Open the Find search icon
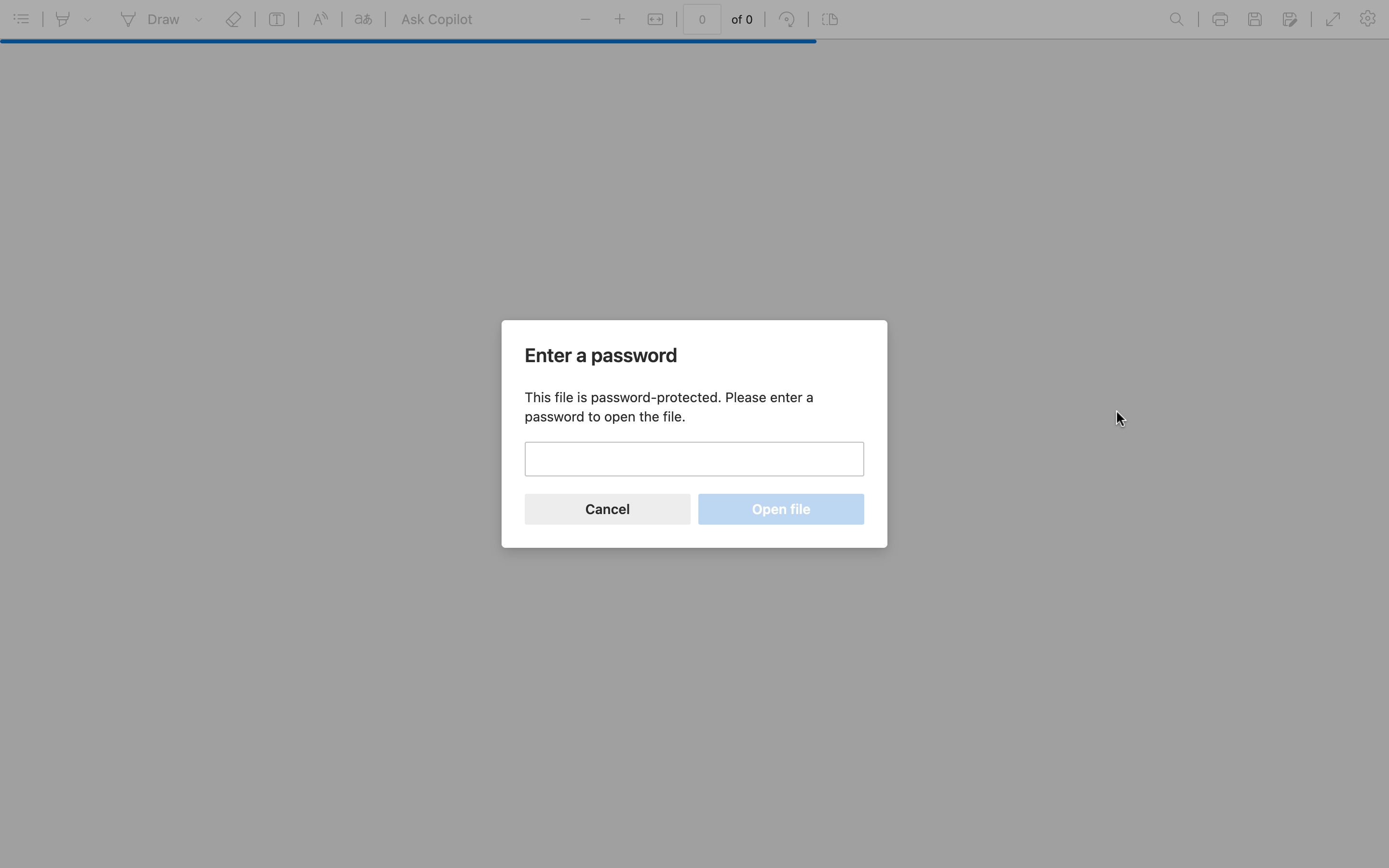Viewport: 1389px width, 868px height. pyautogui.click(x=1176, y=19)
